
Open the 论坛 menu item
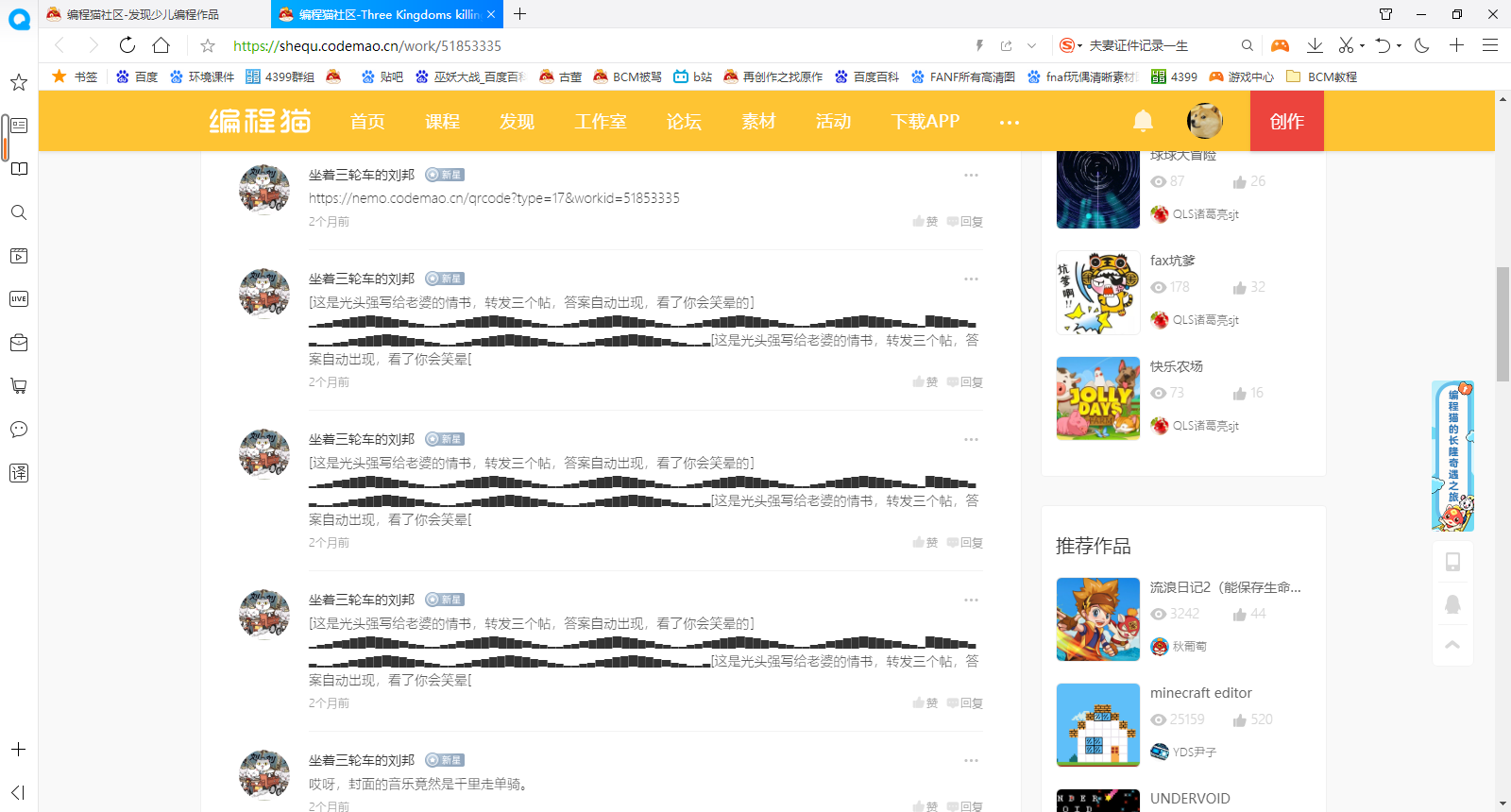684,121
